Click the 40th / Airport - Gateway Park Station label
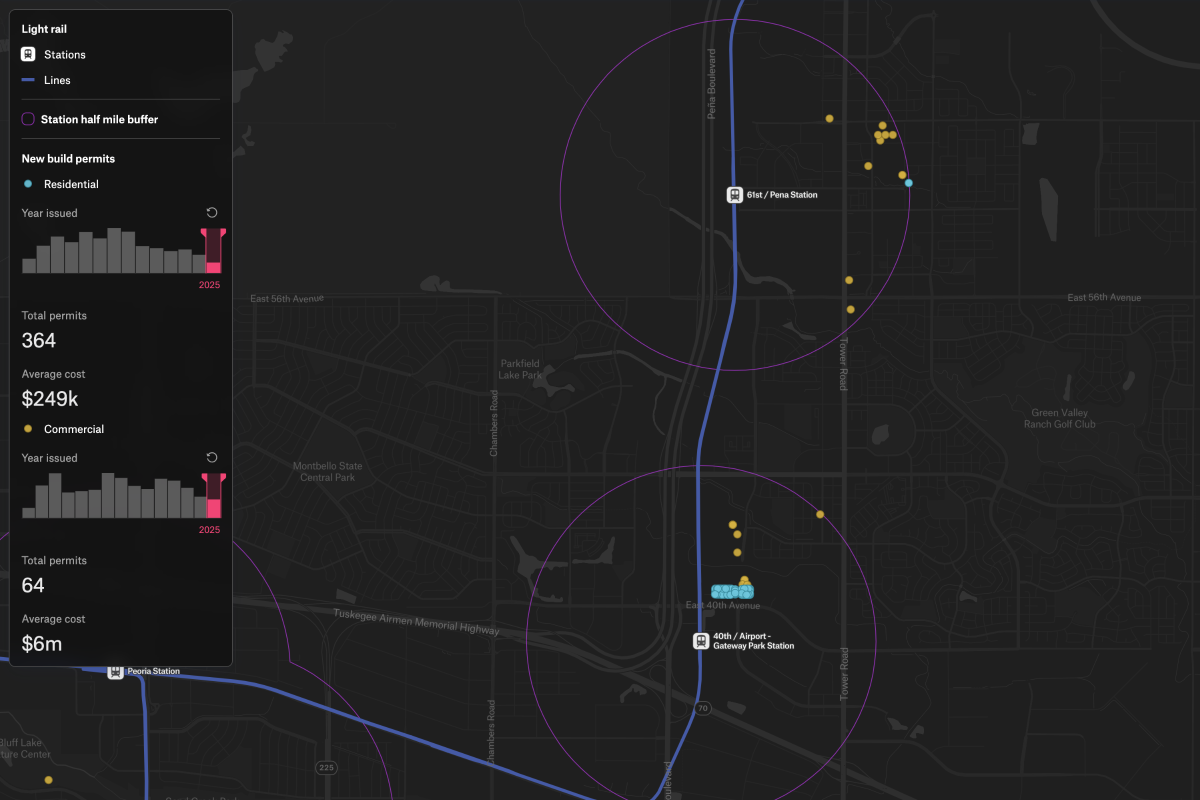Image resolution: width=1200 pixels, height=800 pixels. (754, 641)
